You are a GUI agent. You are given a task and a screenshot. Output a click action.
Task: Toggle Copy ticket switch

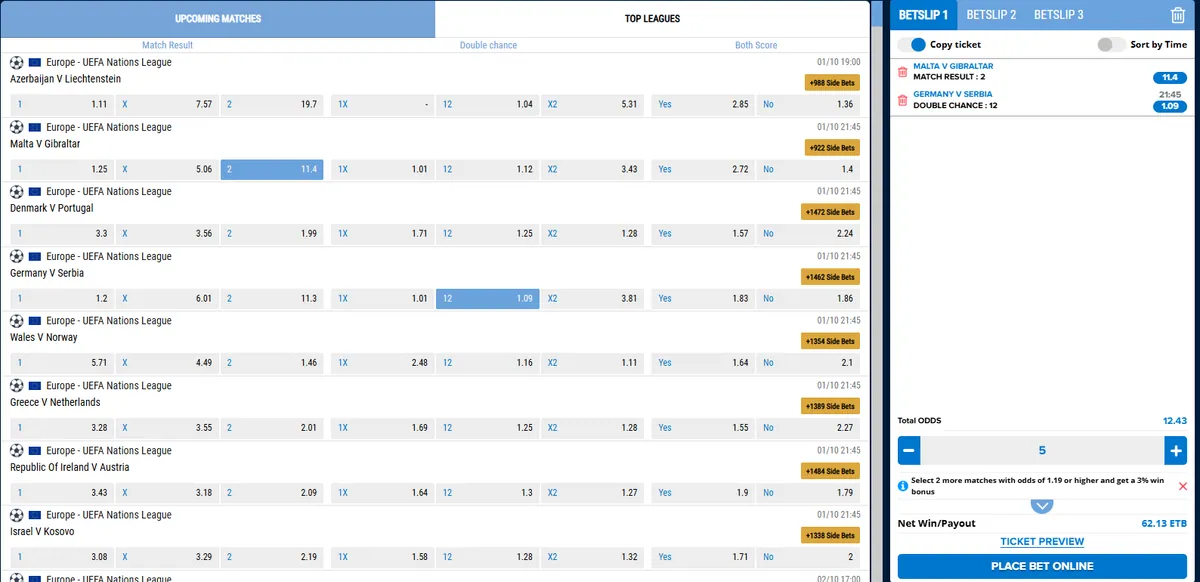tap(912, 45)
